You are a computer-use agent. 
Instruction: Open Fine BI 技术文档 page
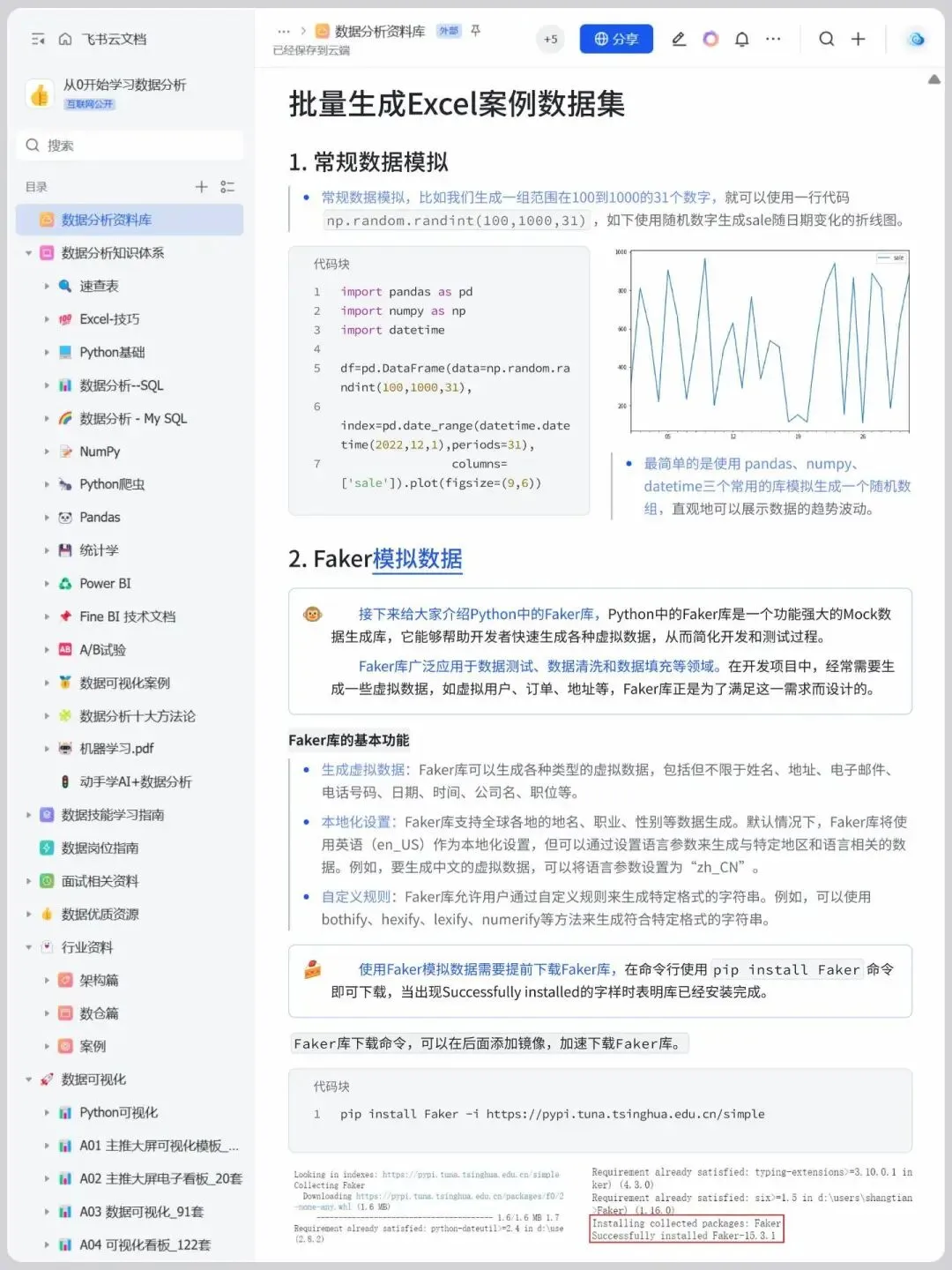(x=127, y=616)
